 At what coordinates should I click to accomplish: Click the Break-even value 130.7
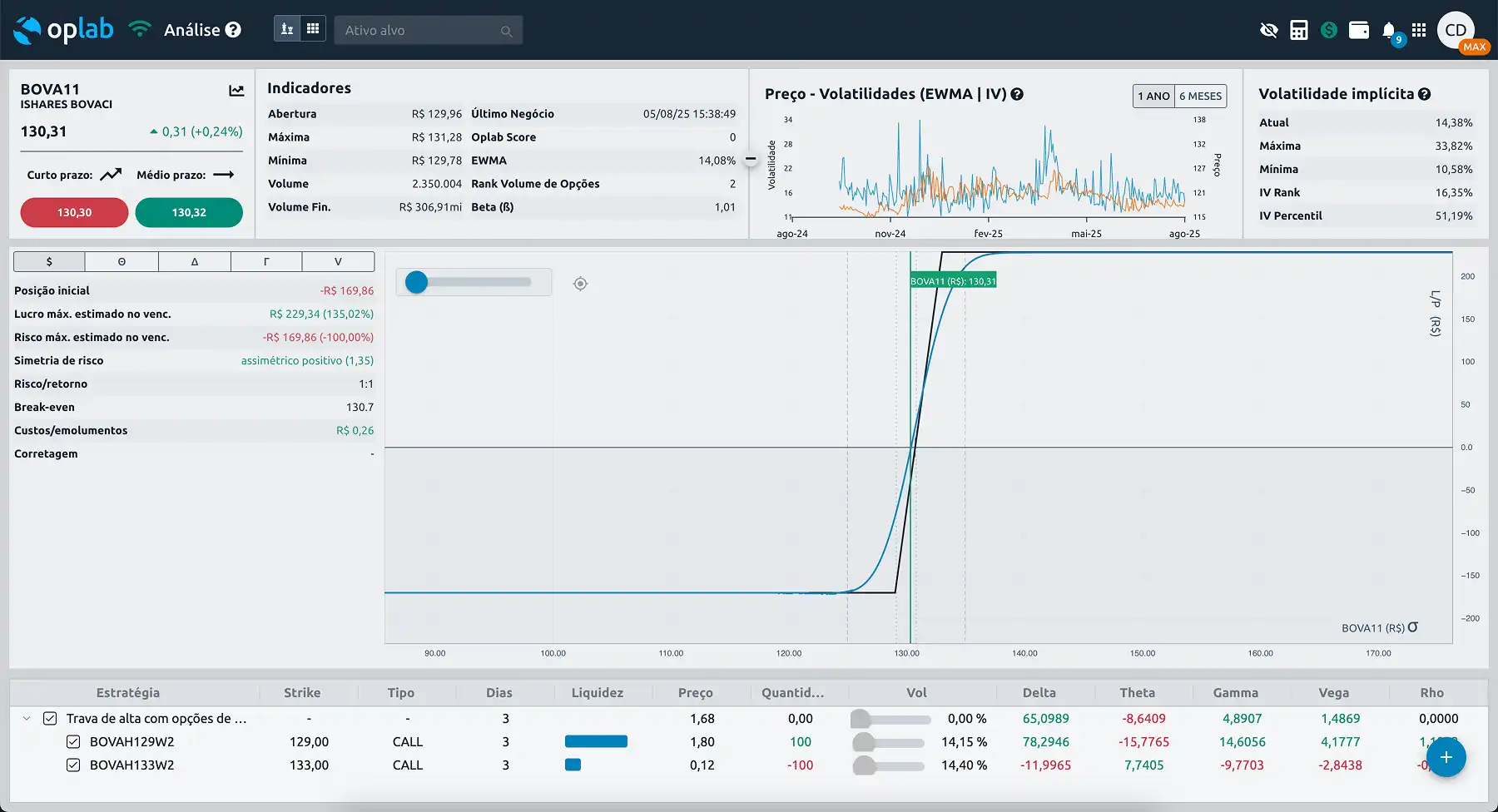360,407
